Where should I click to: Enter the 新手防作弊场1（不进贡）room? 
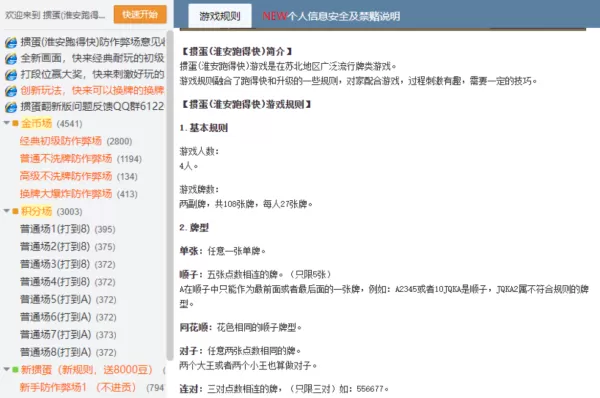click(x=92, y=387)
